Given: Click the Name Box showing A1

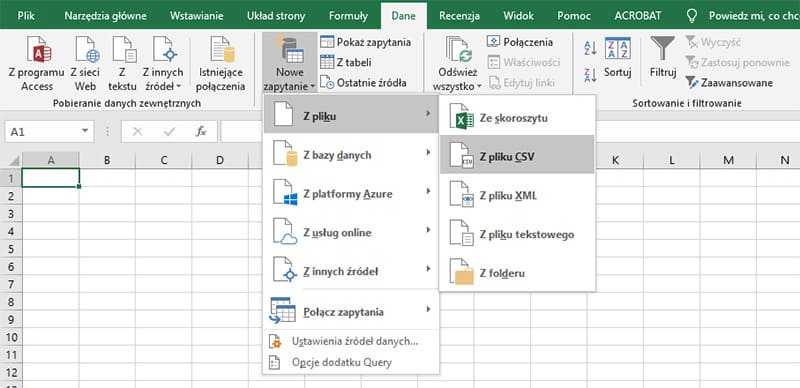Looking at the screenshot, I should point(43,132).
